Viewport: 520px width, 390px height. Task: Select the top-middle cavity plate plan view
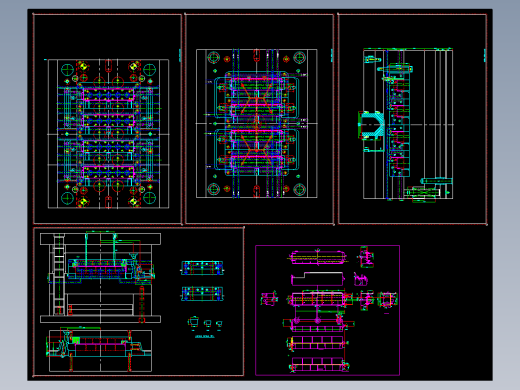tap(257, 123)
